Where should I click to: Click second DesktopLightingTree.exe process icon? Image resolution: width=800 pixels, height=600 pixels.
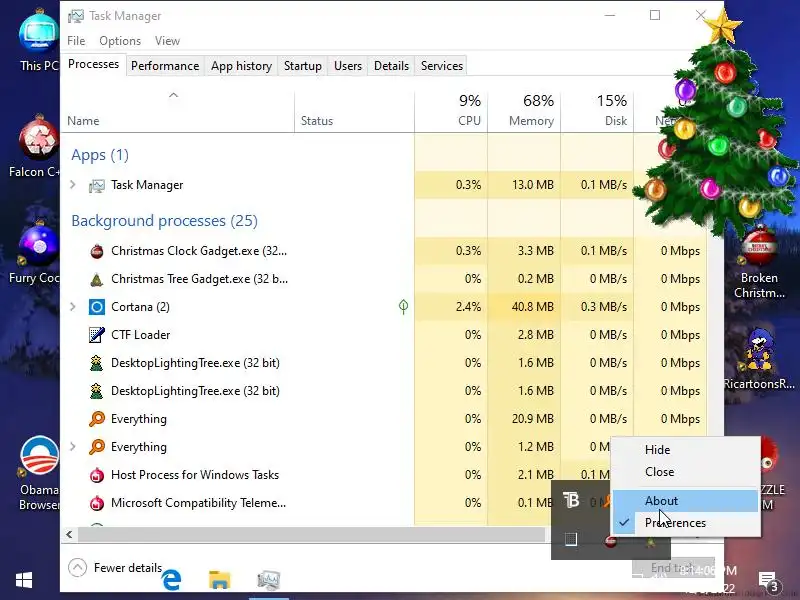pos(96,391)
